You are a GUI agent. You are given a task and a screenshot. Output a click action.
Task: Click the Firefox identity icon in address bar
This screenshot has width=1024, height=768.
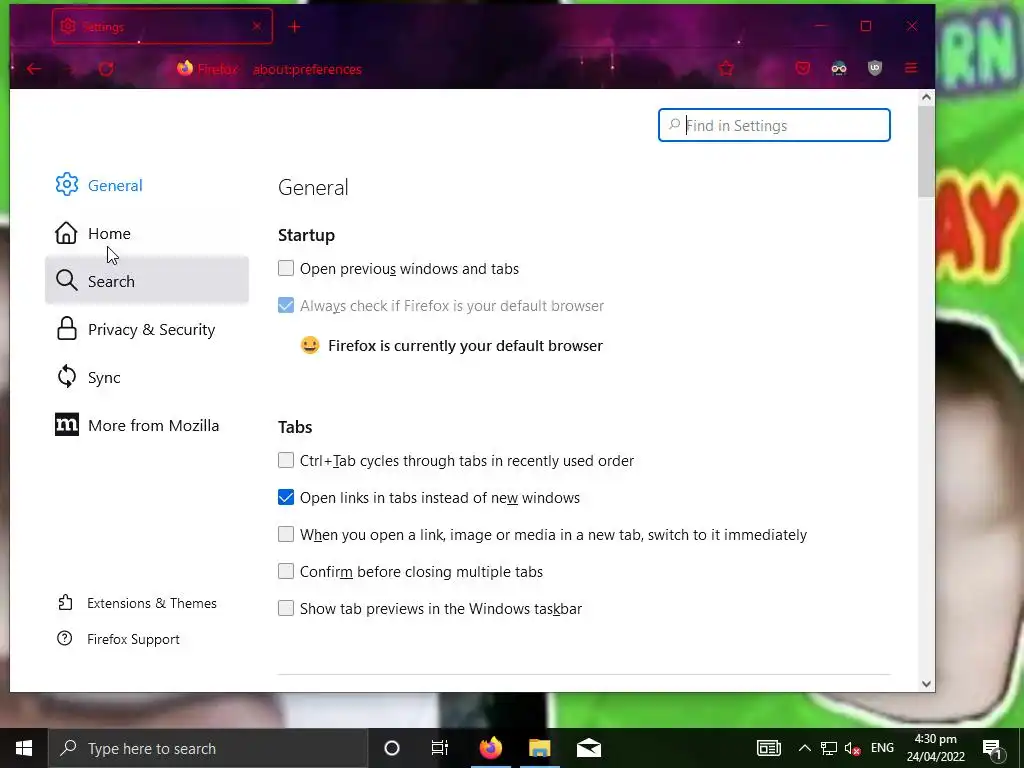tap(185, 68)
